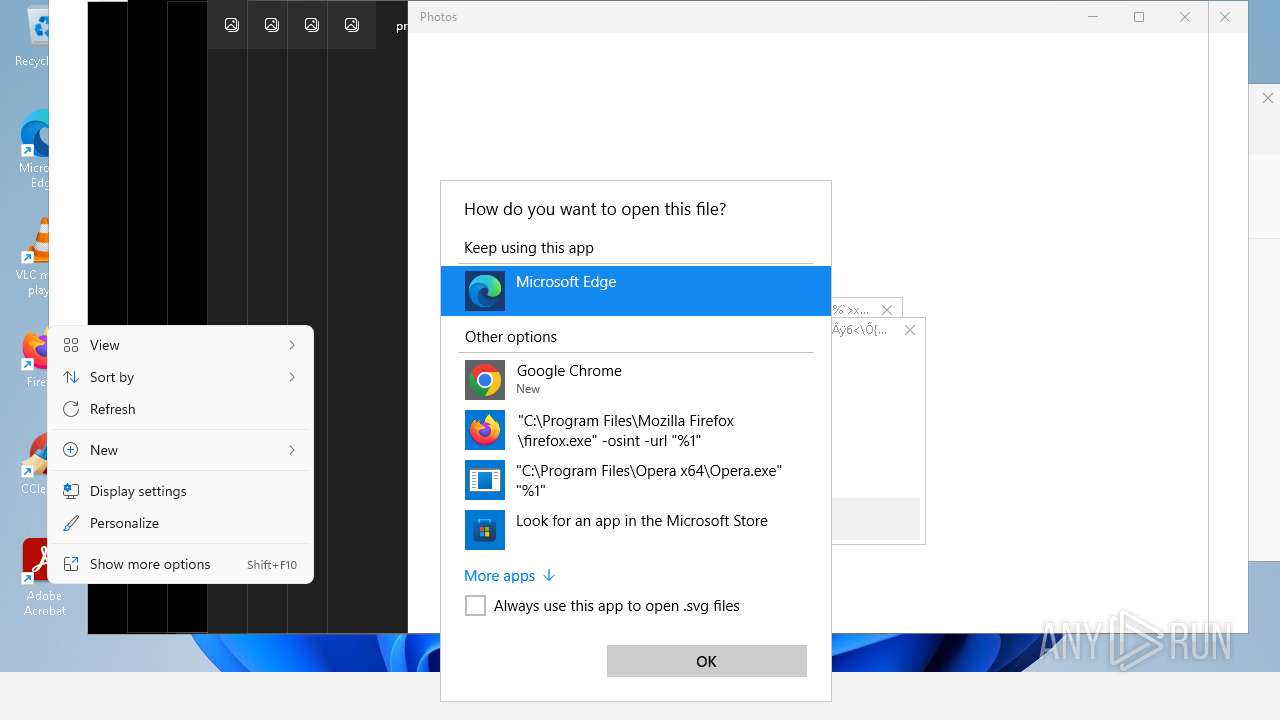Expand the View submenu chevron
Image resolution: width=1280 pixels, height=720 pixels.
click(x=292, y=345)
